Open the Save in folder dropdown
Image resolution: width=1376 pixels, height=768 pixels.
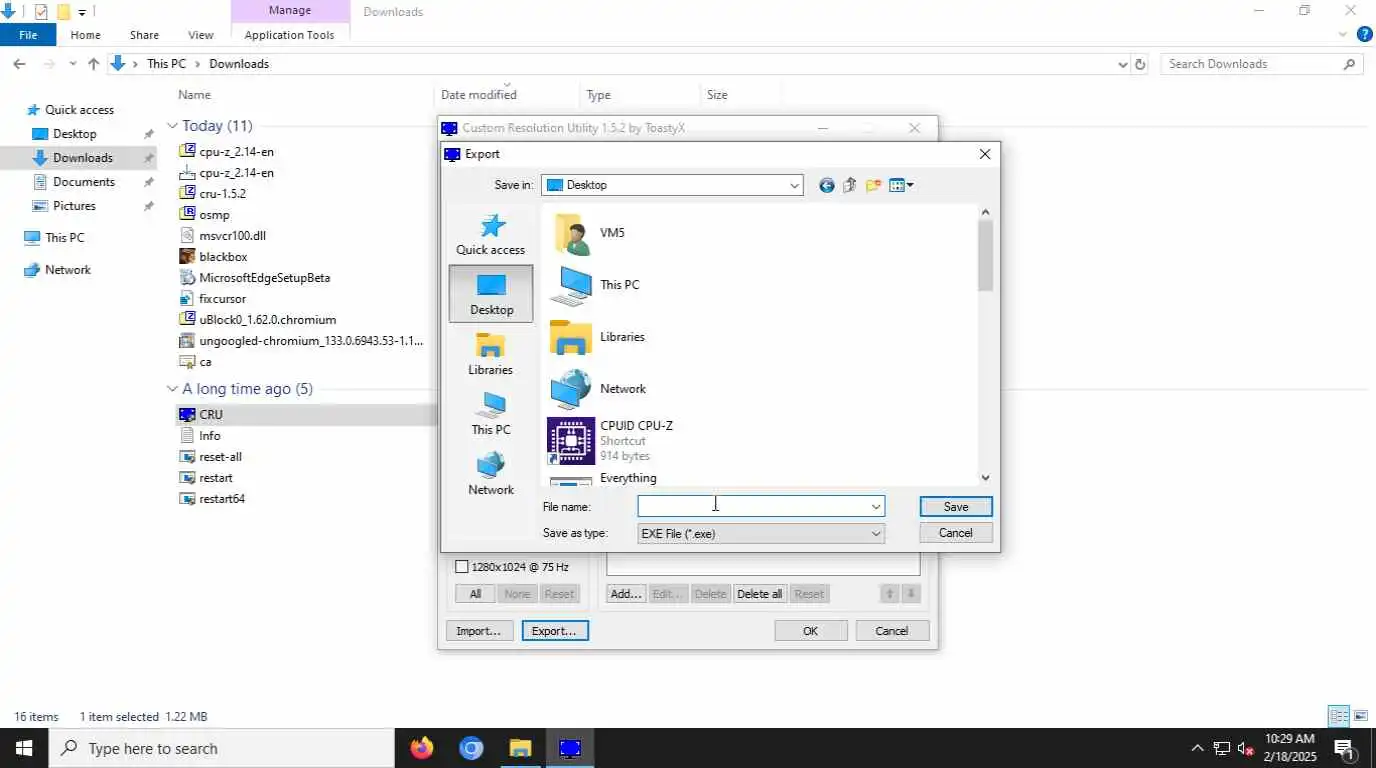pyautogui.click(x=794, y=185)
